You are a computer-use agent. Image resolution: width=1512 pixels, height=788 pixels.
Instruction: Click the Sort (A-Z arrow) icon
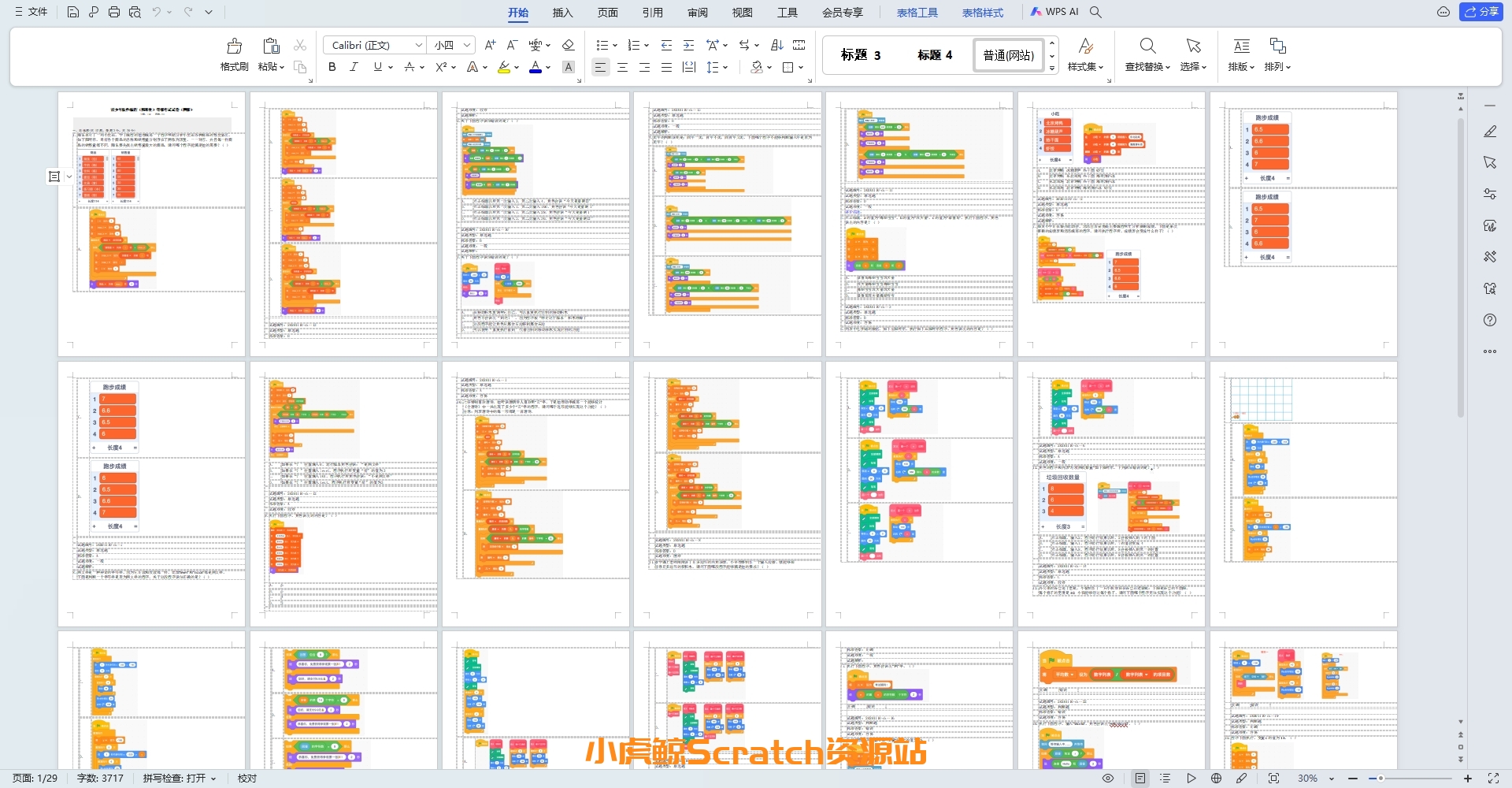pyautogui.click(x=777, y=45)
